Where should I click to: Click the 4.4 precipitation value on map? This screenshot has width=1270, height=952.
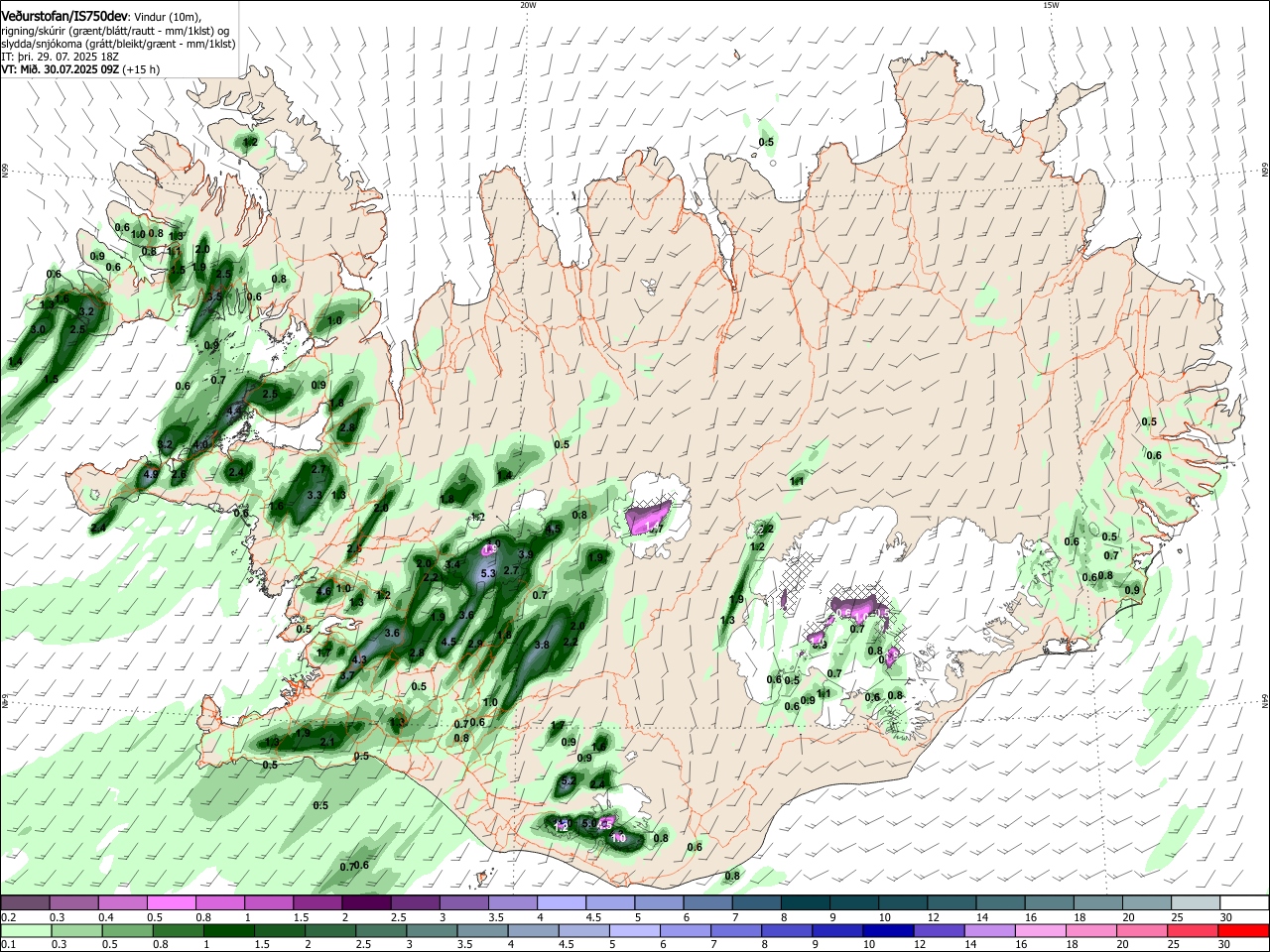pyautogui.click(x=235, y=410)
